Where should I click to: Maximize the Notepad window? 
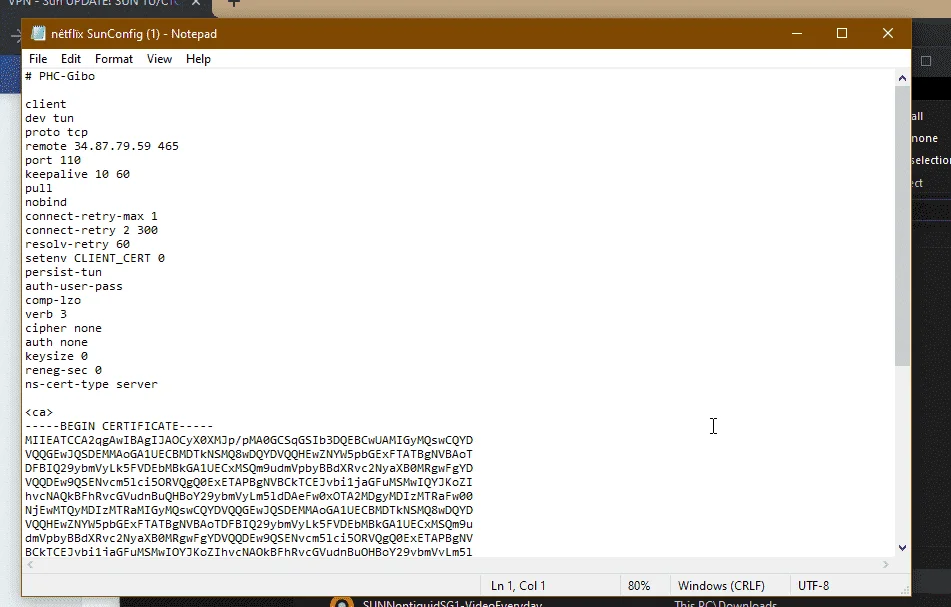coord(842,33)
